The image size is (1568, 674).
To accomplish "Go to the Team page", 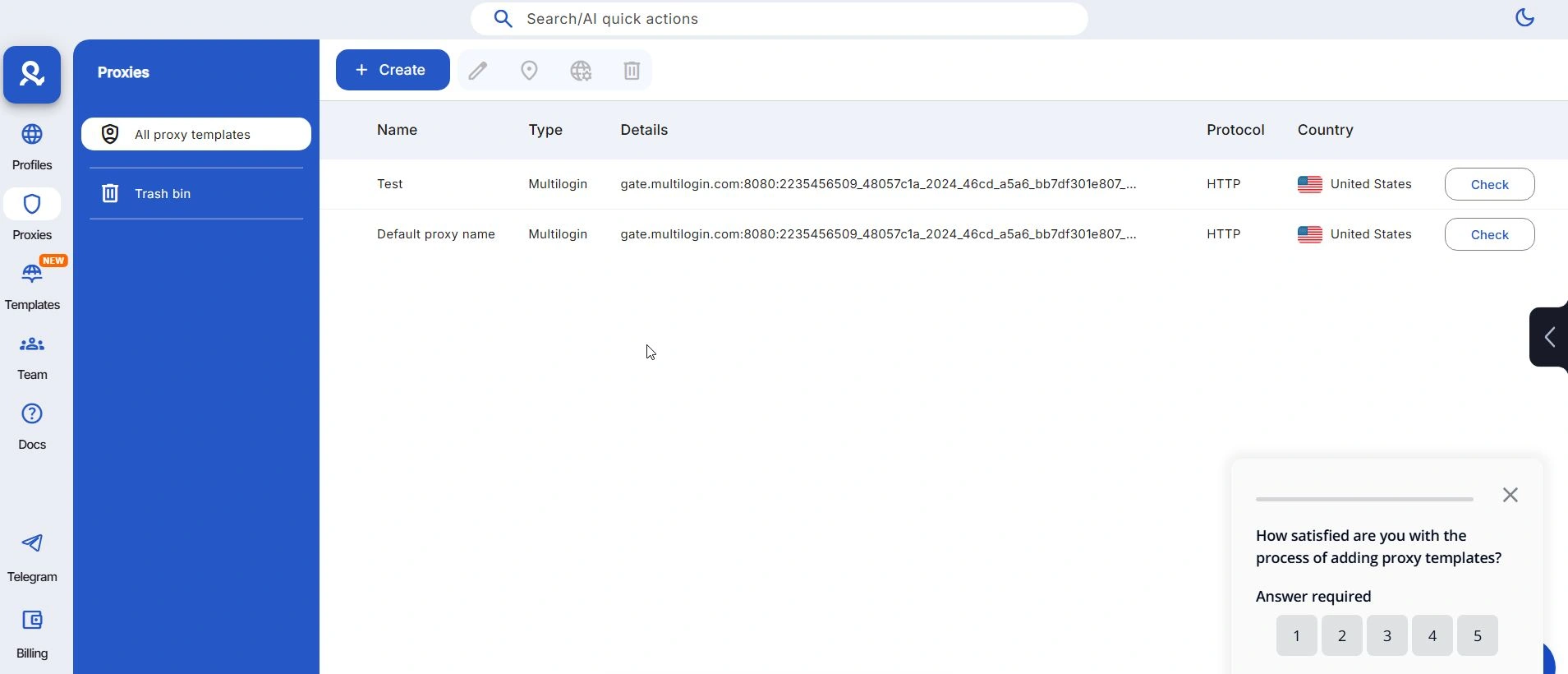I will click(32, 357).
